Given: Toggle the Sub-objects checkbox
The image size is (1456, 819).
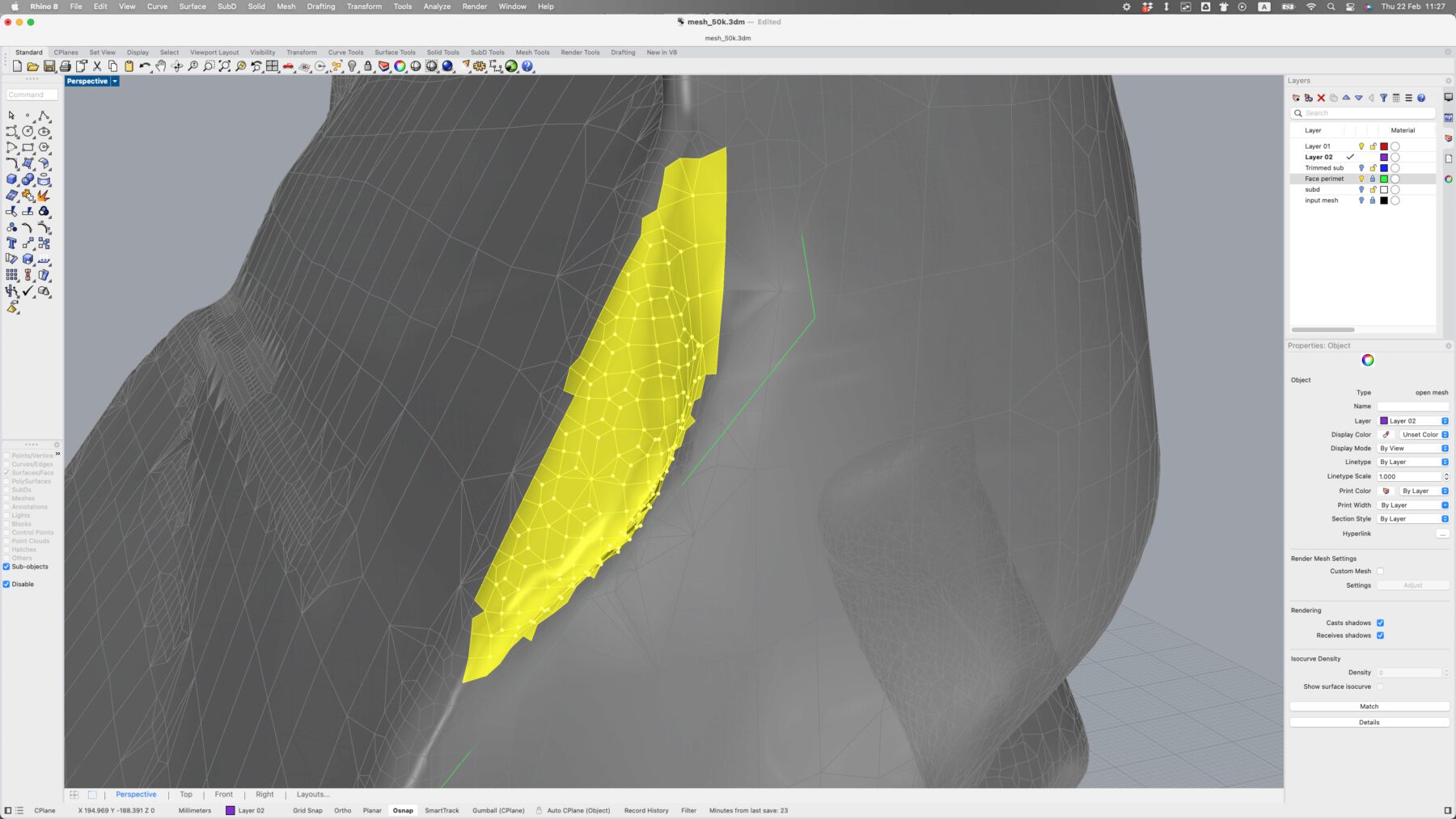Looking at the screenshot, I should tap(6, 567).
